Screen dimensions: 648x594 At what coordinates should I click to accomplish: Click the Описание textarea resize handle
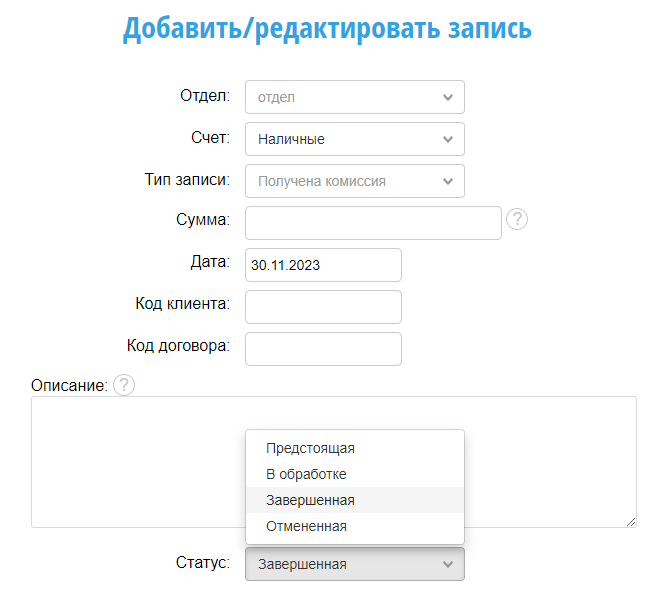(631, 521)
